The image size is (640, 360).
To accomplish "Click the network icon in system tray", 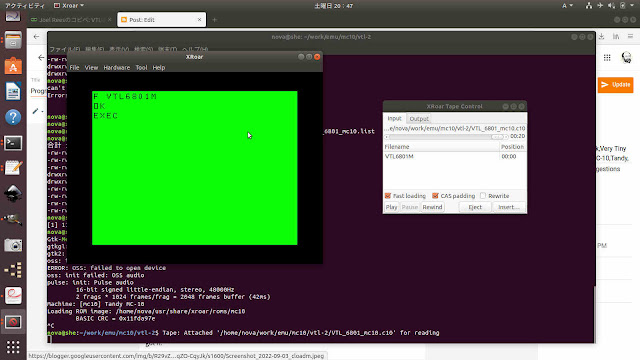I will pyautogui.click(x=589, y=6).
